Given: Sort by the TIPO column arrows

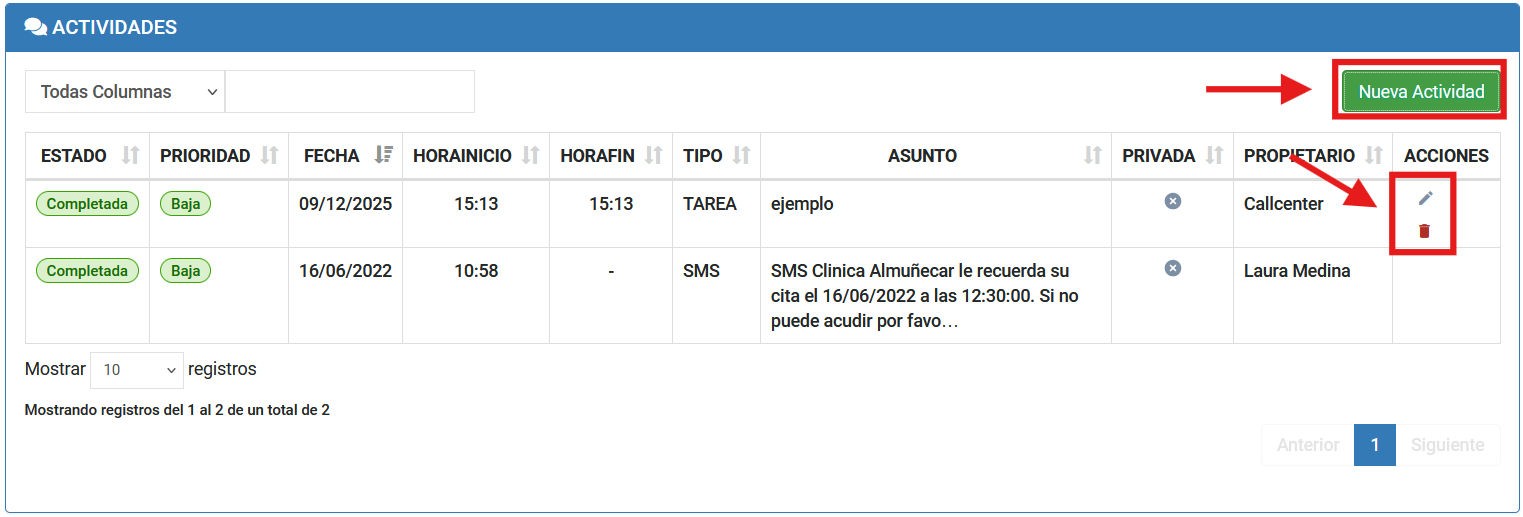Looking at the screenshot, I should tap(741, 156).
